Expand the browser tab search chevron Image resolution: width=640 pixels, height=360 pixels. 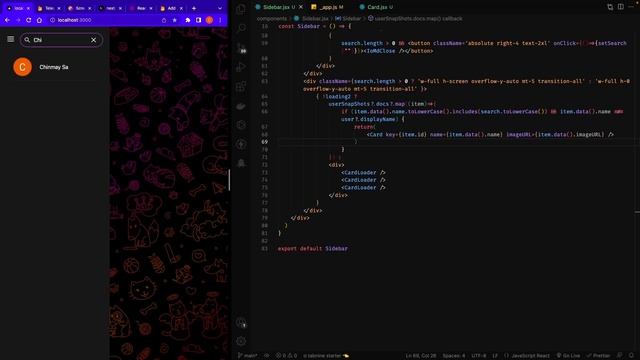[x=220, y=8]
